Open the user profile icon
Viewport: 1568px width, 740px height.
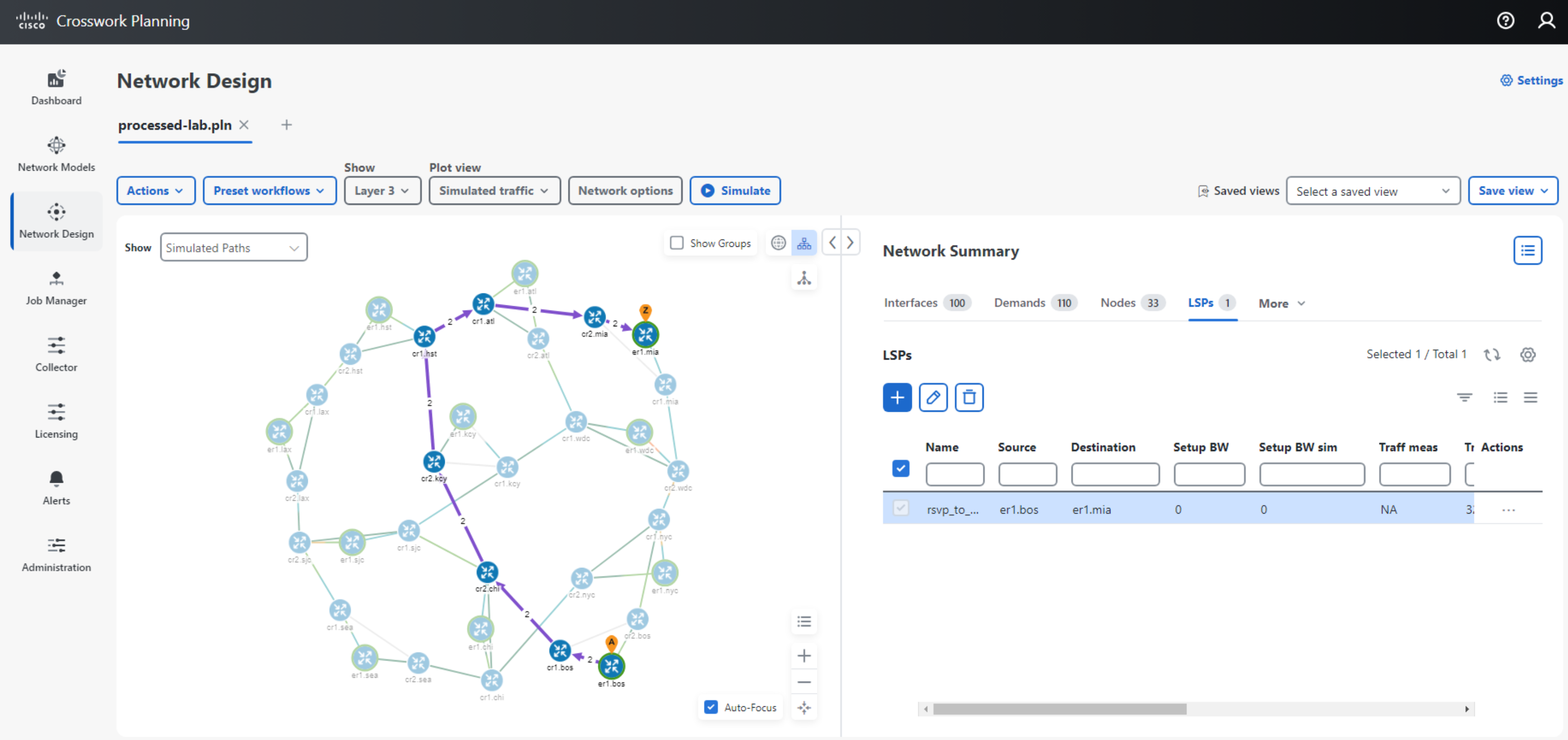pyautogui.click(x=1546, y=21)
